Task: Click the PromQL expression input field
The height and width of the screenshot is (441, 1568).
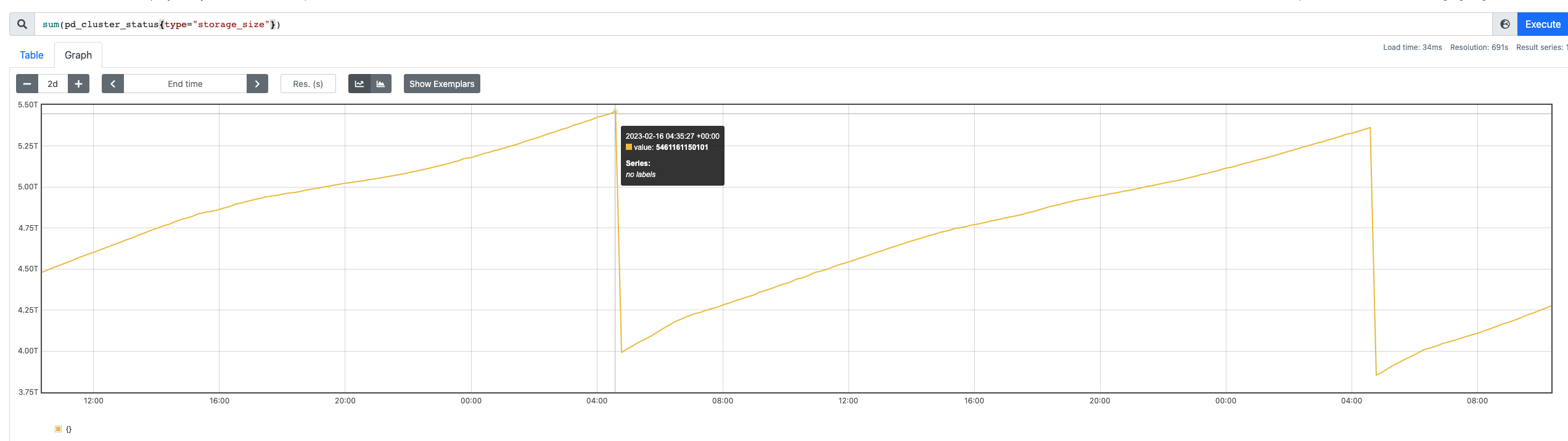Action: point(740,25)
